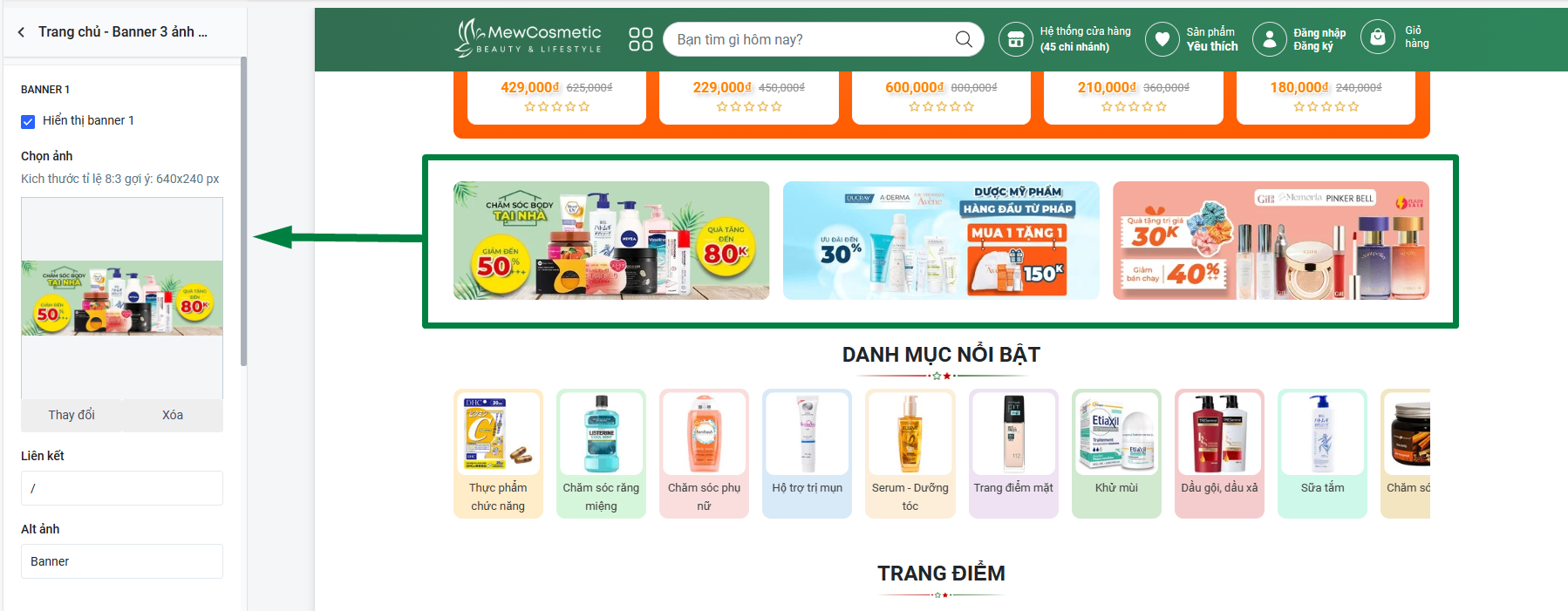Click the user account icon
Image resolution: width=1568 pixels, height=611 pixels.
(x=1270, y=39)
